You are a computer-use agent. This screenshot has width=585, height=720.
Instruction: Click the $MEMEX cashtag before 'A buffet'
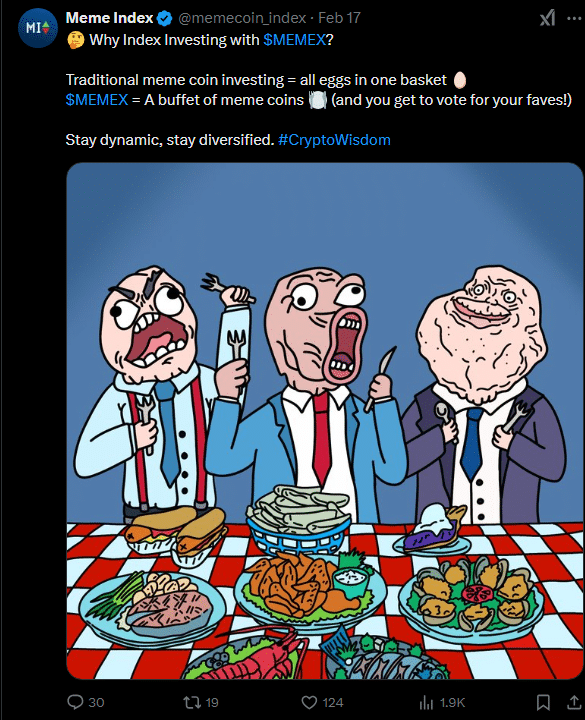(x=96, y=100)
